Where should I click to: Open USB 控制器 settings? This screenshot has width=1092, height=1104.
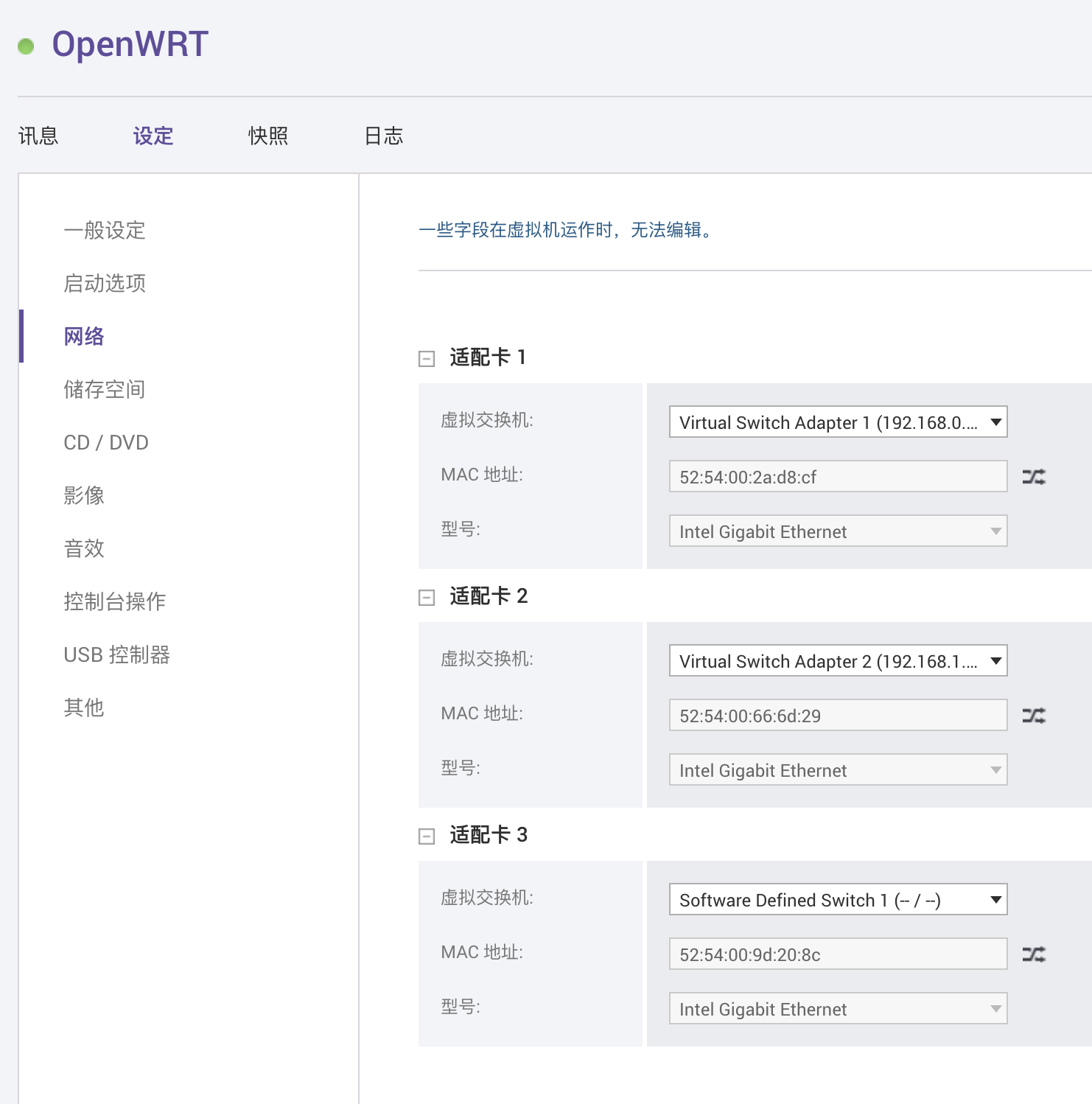[x=116, y=654]
